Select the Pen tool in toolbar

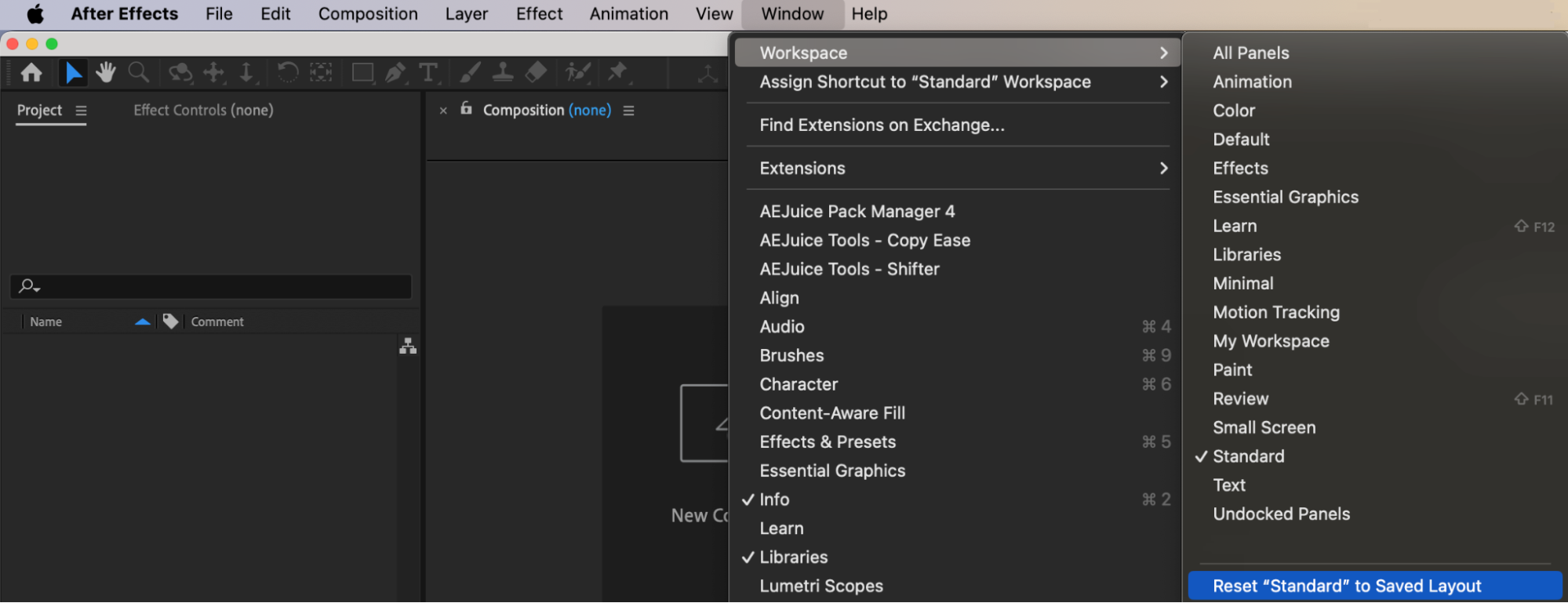395,73
